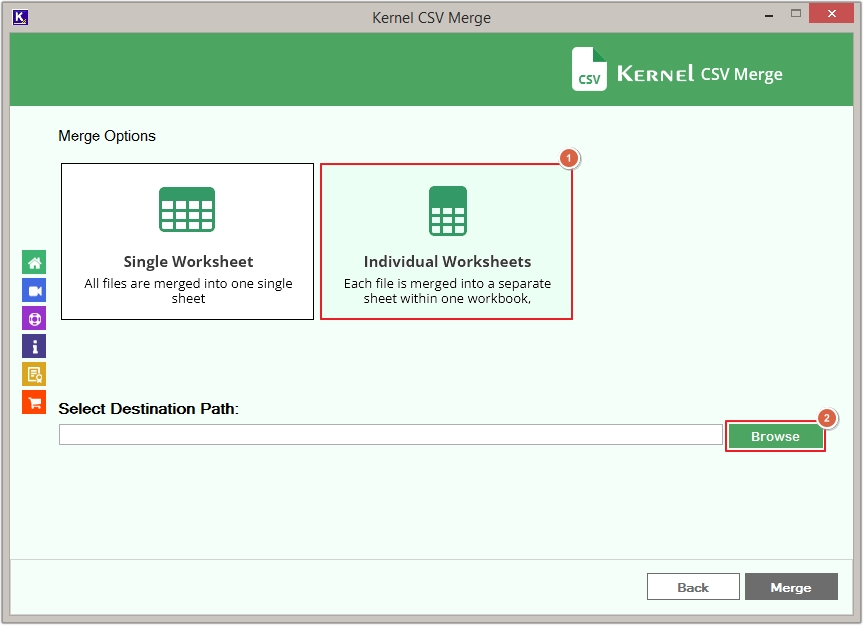Select the Single Worksheet merge option
Image resolution: width=864 pixels, height=626 pixels.
[187, 241]
